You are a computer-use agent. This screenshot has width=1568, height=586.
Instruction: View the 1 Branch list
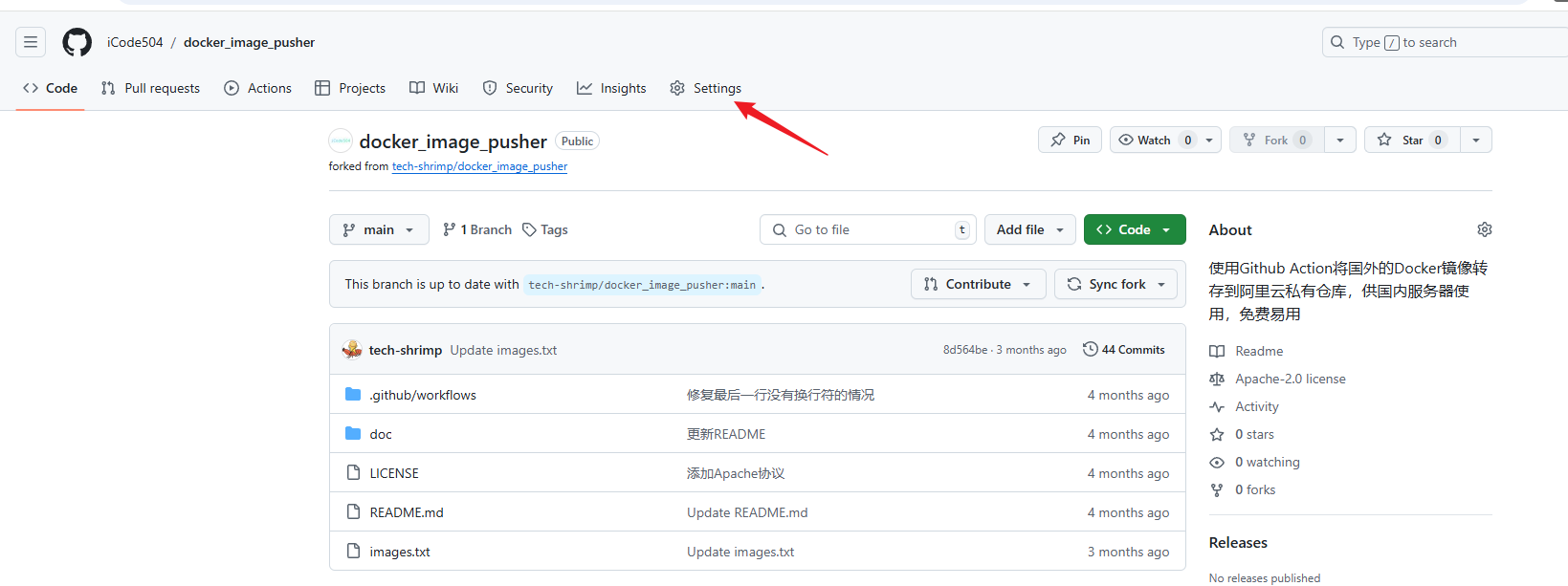pyautogui.click(x=477, y=229)
